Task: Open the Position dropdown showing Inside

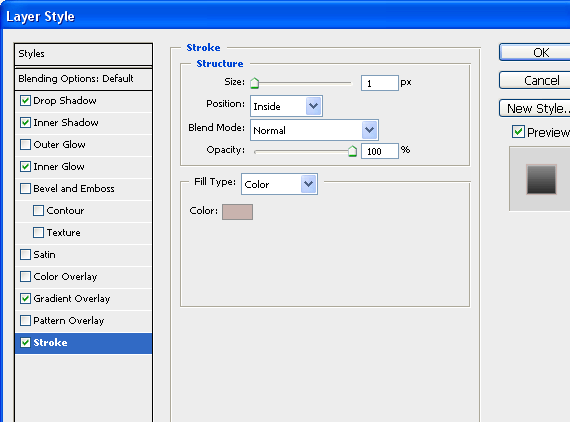Action: [286, 106]
